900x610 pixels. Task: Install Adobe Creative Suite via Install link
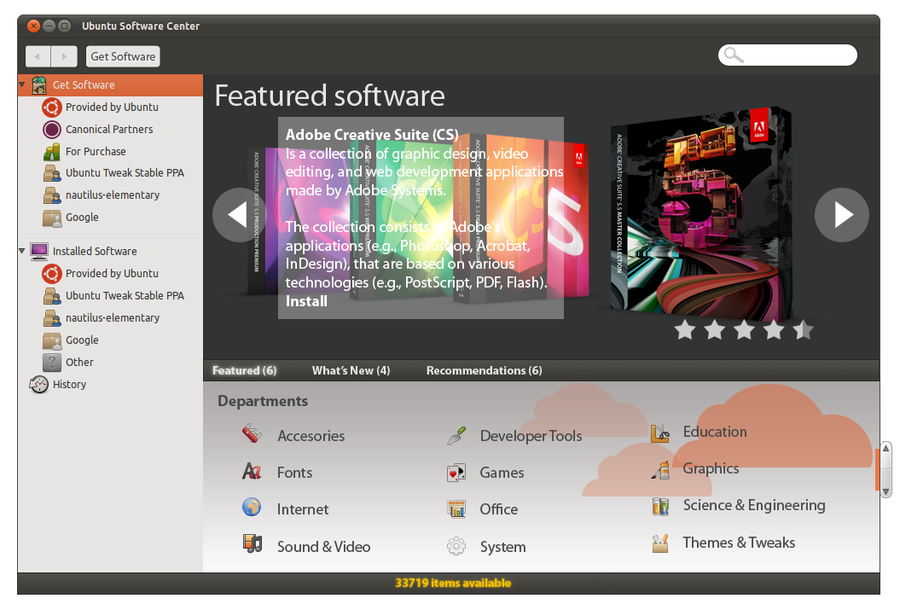click(307, 301)
